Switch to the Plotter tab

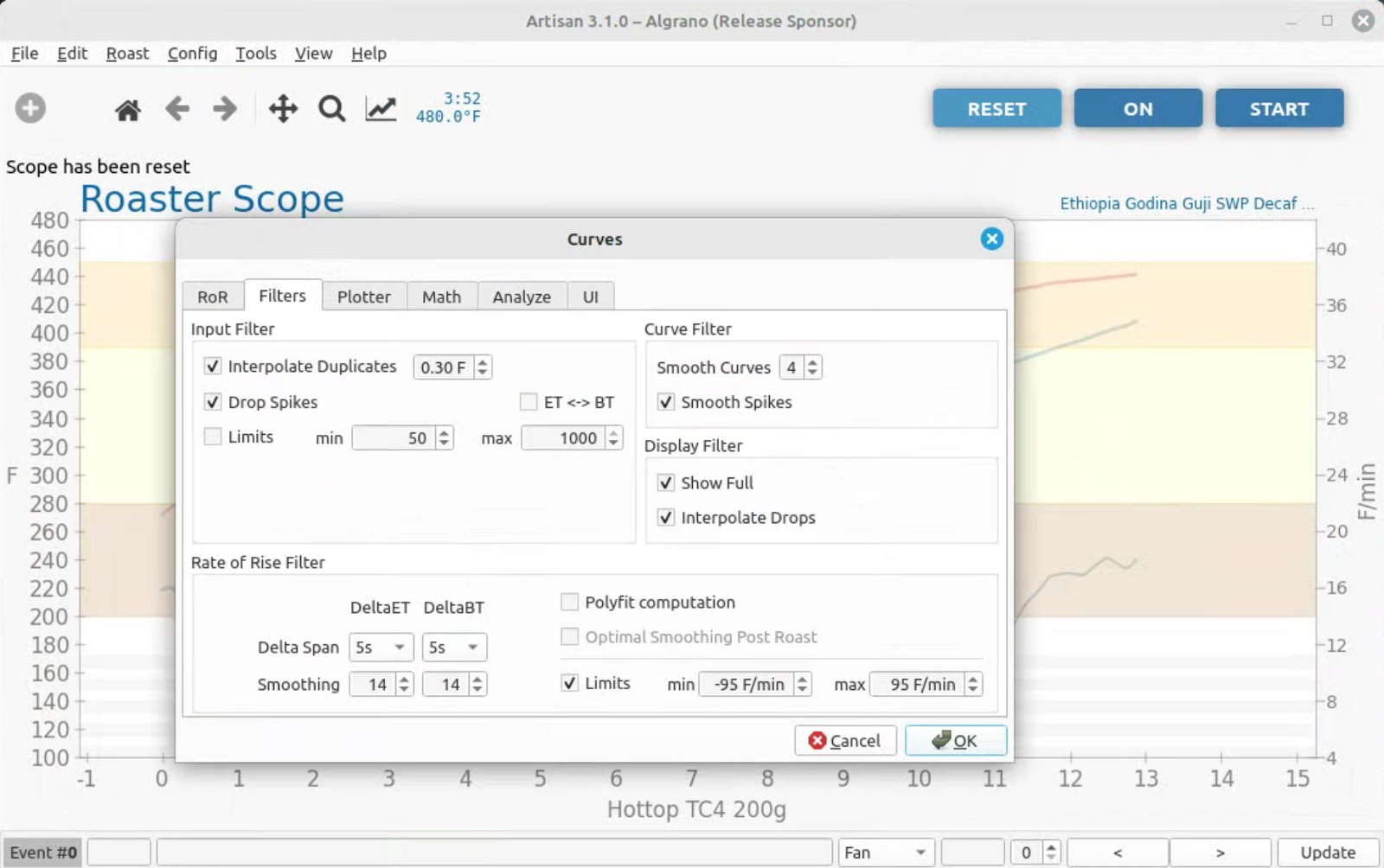(x=363, y=297)
